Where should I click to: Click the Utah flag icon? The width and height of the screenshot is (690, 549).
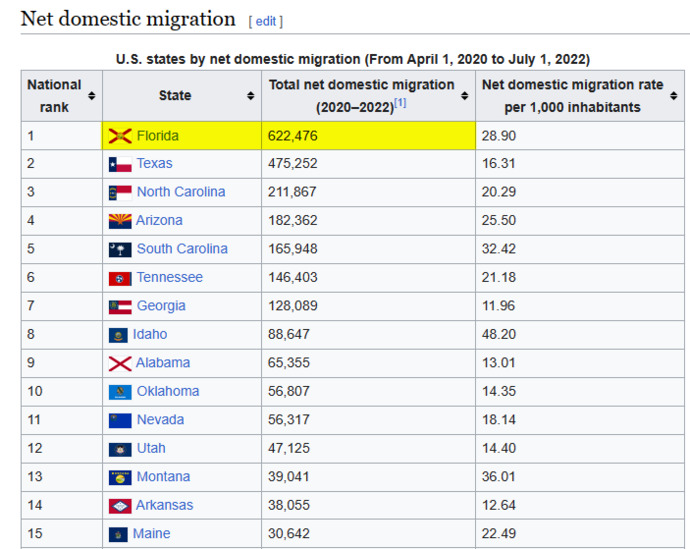click(x=120, y=449)
